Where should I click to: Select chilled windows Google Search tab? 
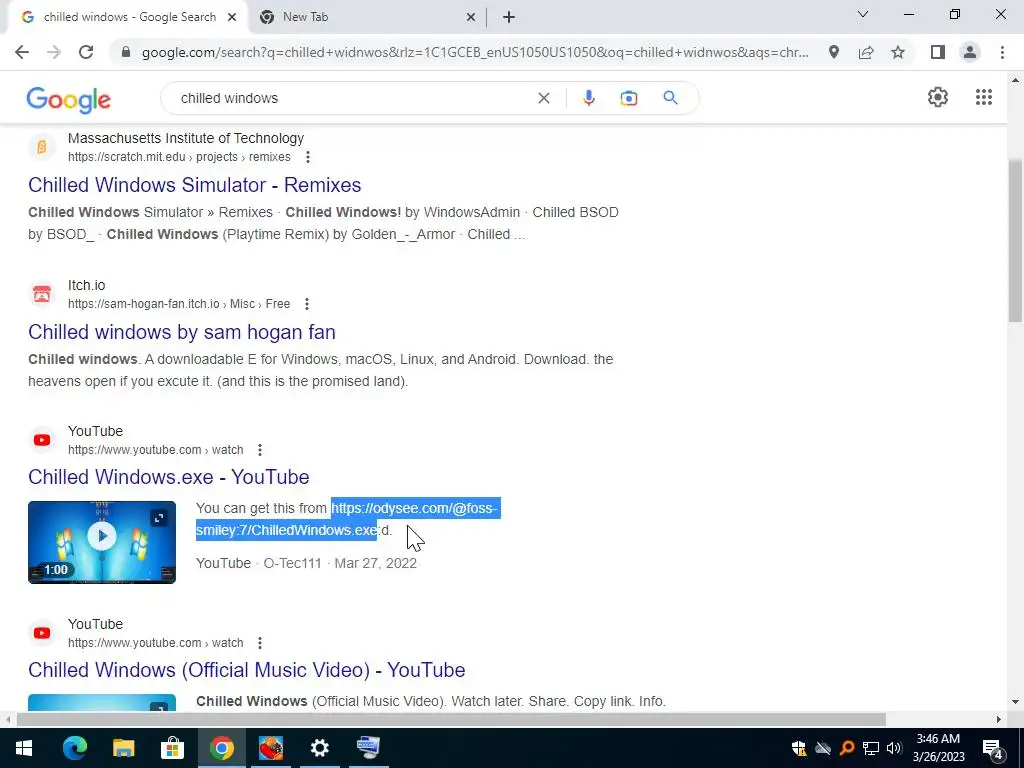pyautogui.click(x=127, y=17)
